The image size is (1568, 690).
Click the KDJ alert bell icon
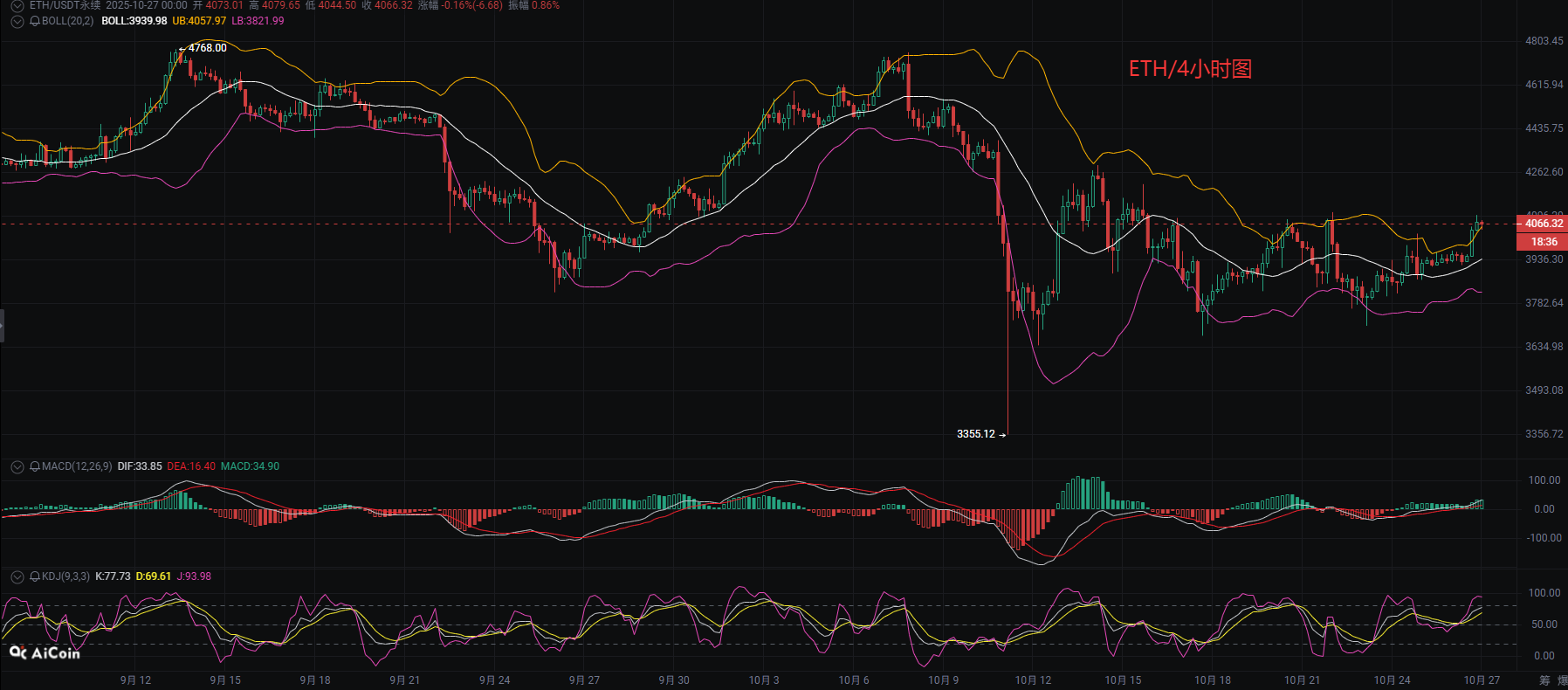(x=35, y=577)
